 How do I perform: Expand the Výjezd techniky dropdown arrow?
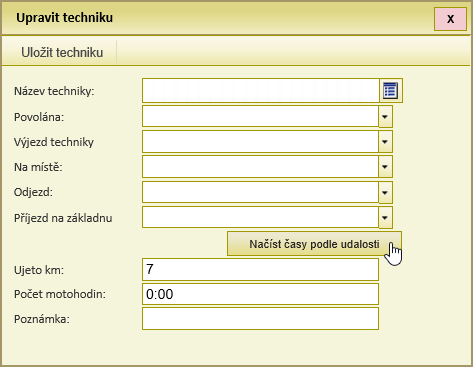click(385, 142)
